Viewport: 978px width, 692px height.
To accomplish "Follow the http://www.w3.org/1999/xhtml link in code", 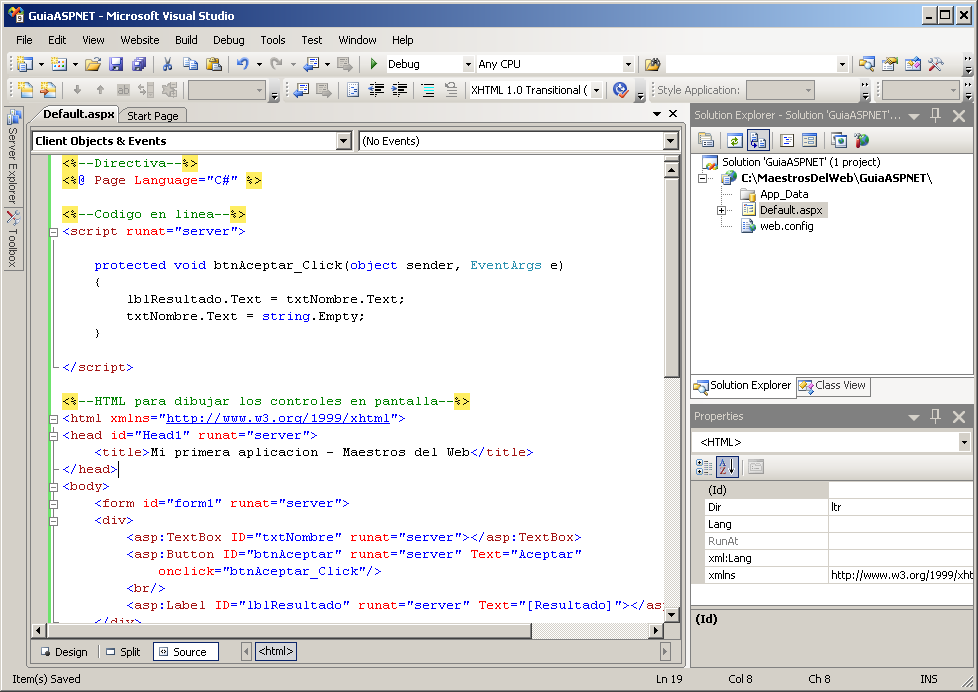I will coord(278,418).
